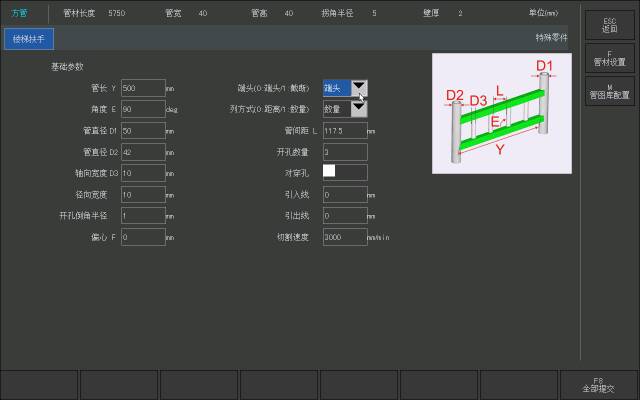Click the 壁厚 label in top bar
Viewport: 640px width, 400px height.
coord(431,13)
